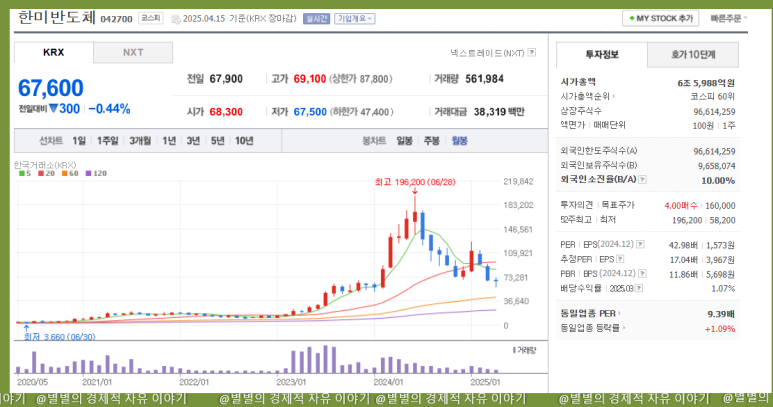Click the help icon beside 외국인소진율(B/A)
This screenshot has width=773, height=407.
tap(642, 179)
